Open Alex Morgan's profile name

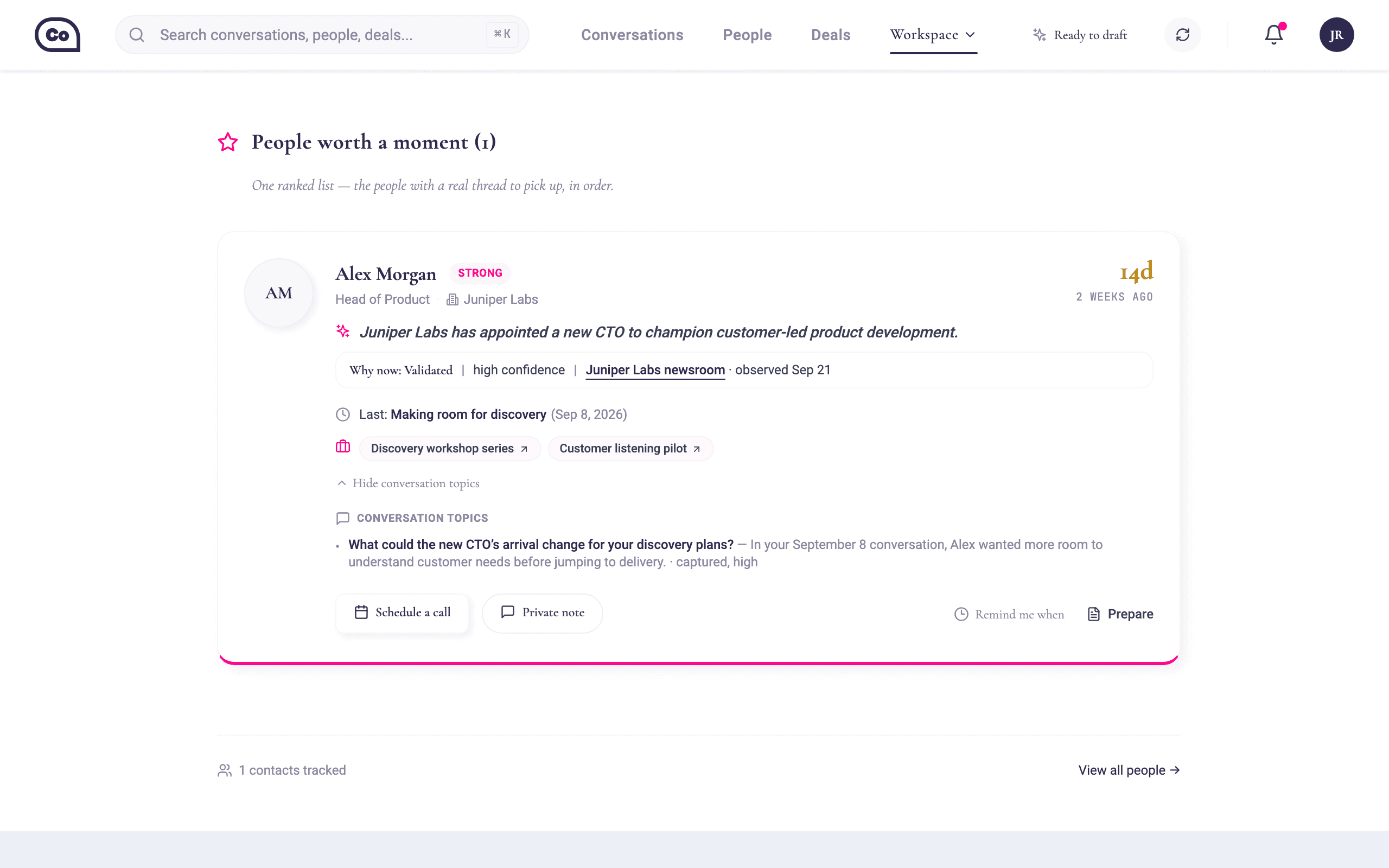[386, 274]
